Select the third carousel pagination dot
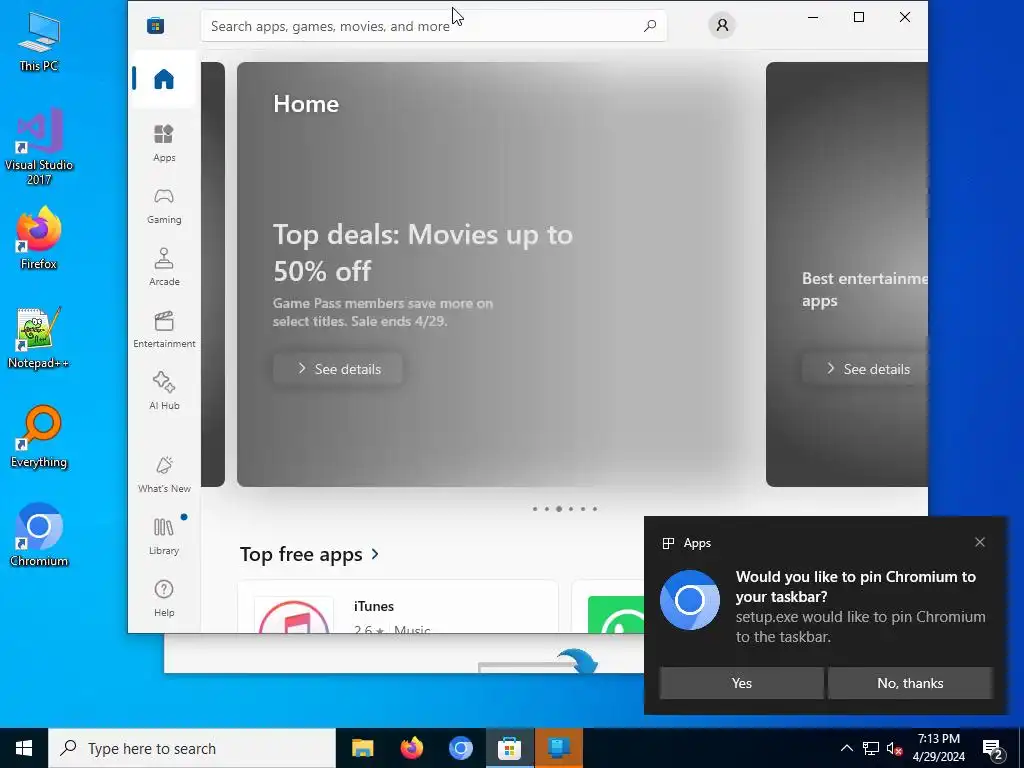This screenshot has width=1024, height=768. click(x=558, y=509)
